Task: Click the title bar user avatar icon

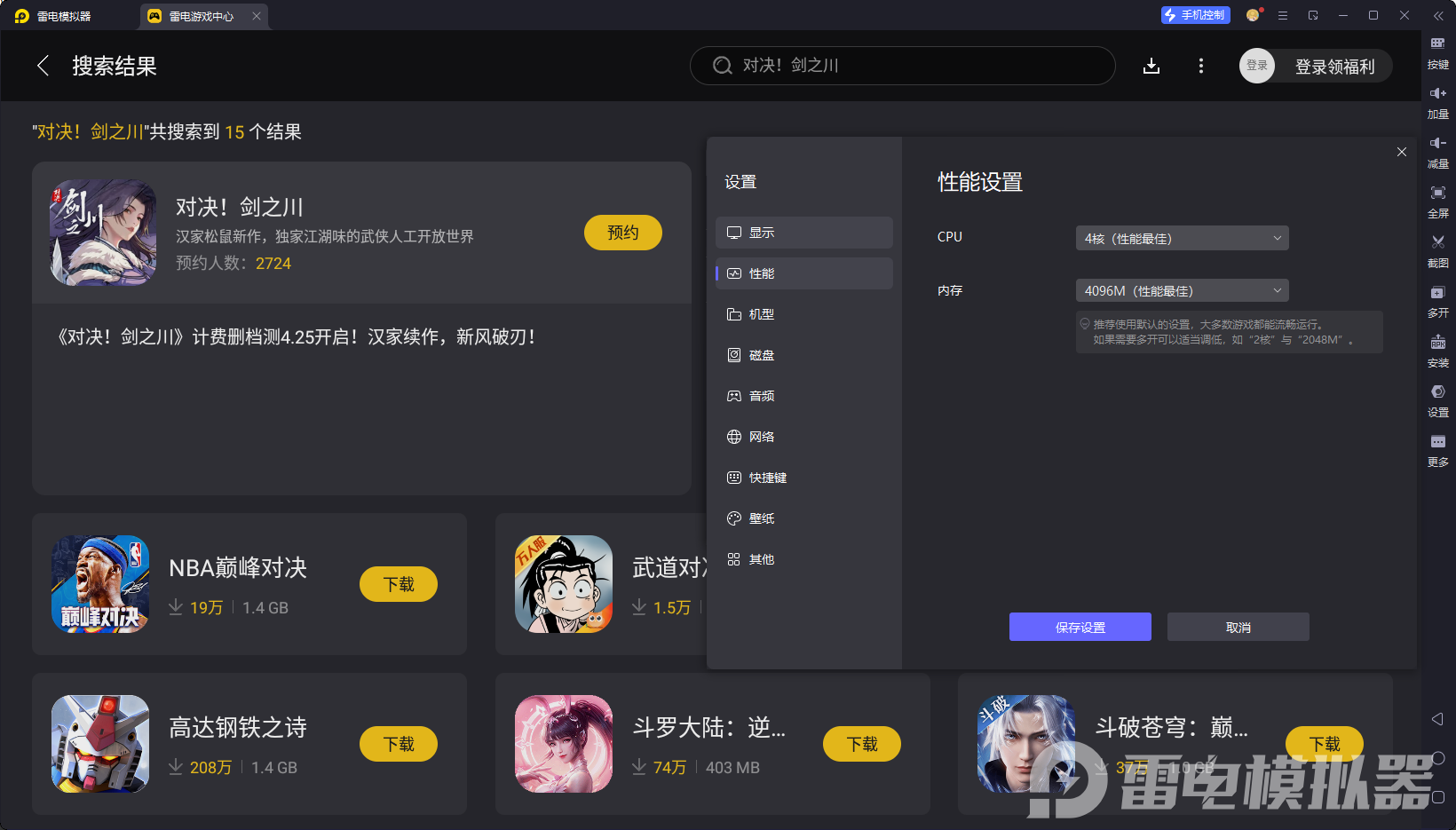Action: point(1254,15)
